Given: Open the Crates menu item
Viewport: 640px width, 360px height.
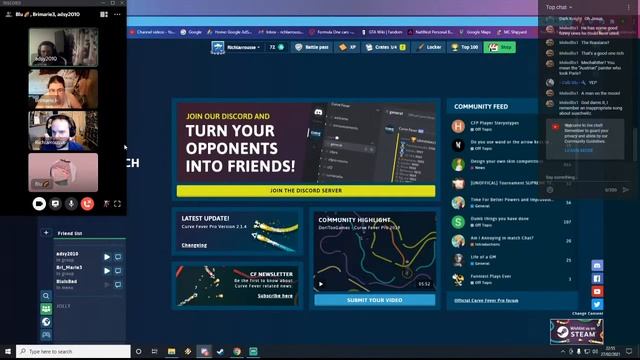Looking at the screenshot, I should [x=385, y=47].
